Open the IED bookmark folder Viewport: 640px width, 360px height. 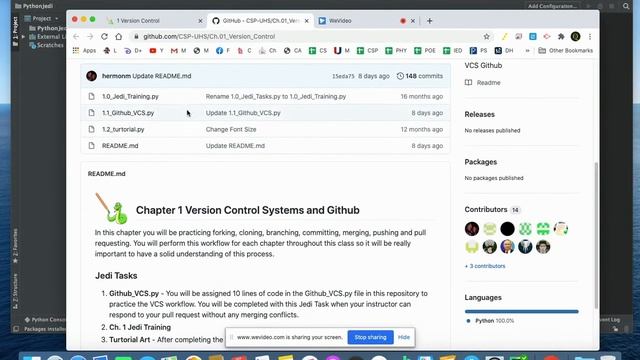[x=453, y=51]
